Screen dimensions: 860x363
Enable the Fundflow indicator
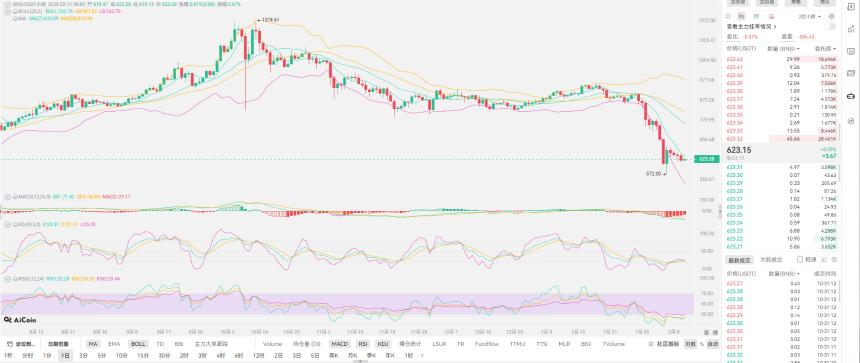coord(486,344)
